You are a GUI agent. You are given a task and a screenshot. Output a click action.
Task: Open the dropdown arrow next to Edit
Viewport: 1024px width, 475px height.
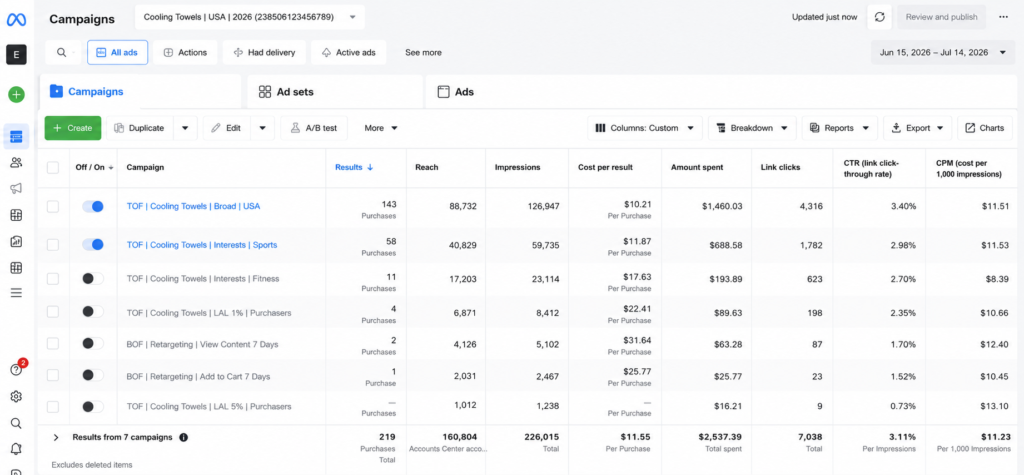click(x=263, y=128)
